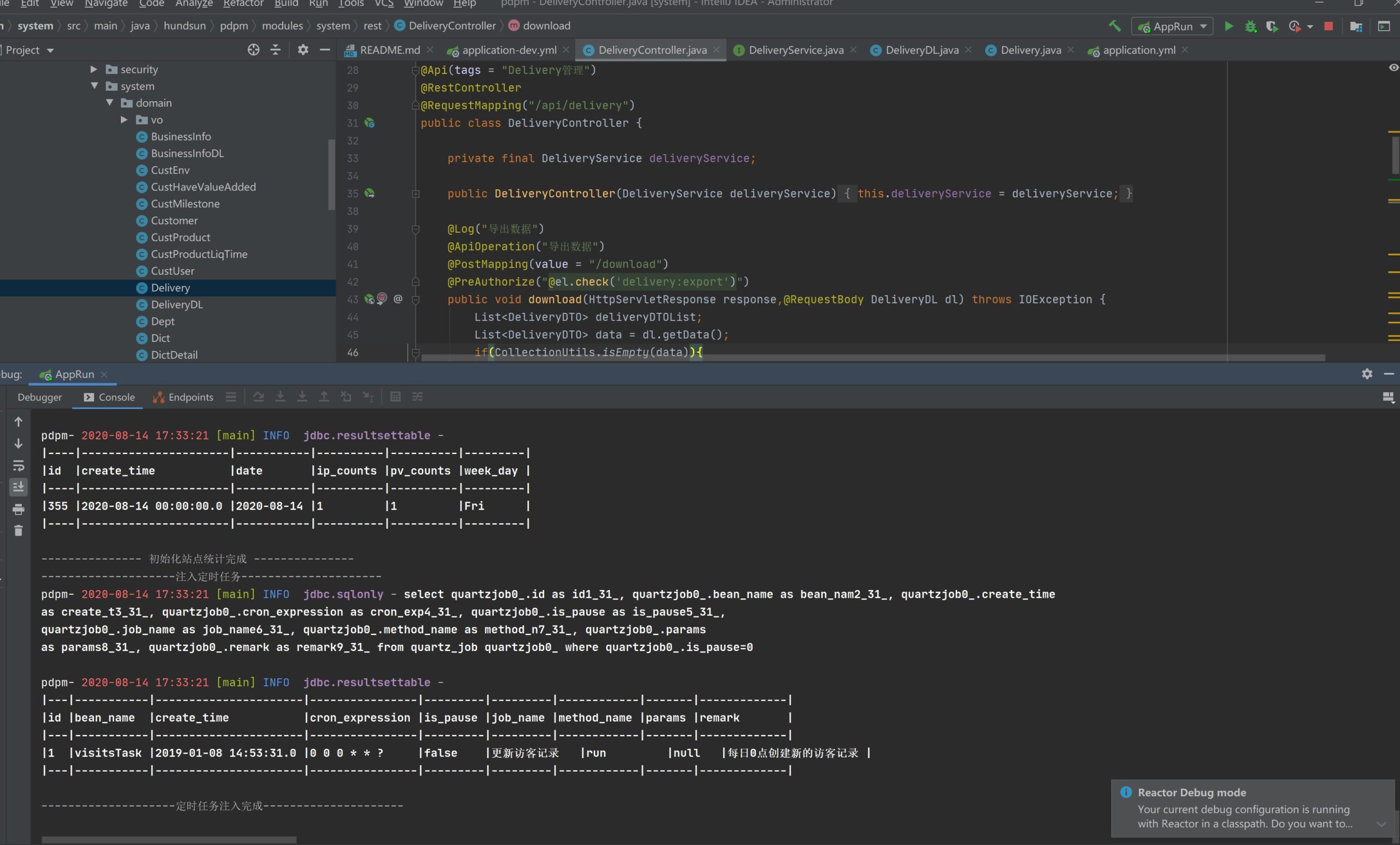Build the project with the hammer icon
The height and width of the screenshot is (845, 1400).
point(1114,26)
